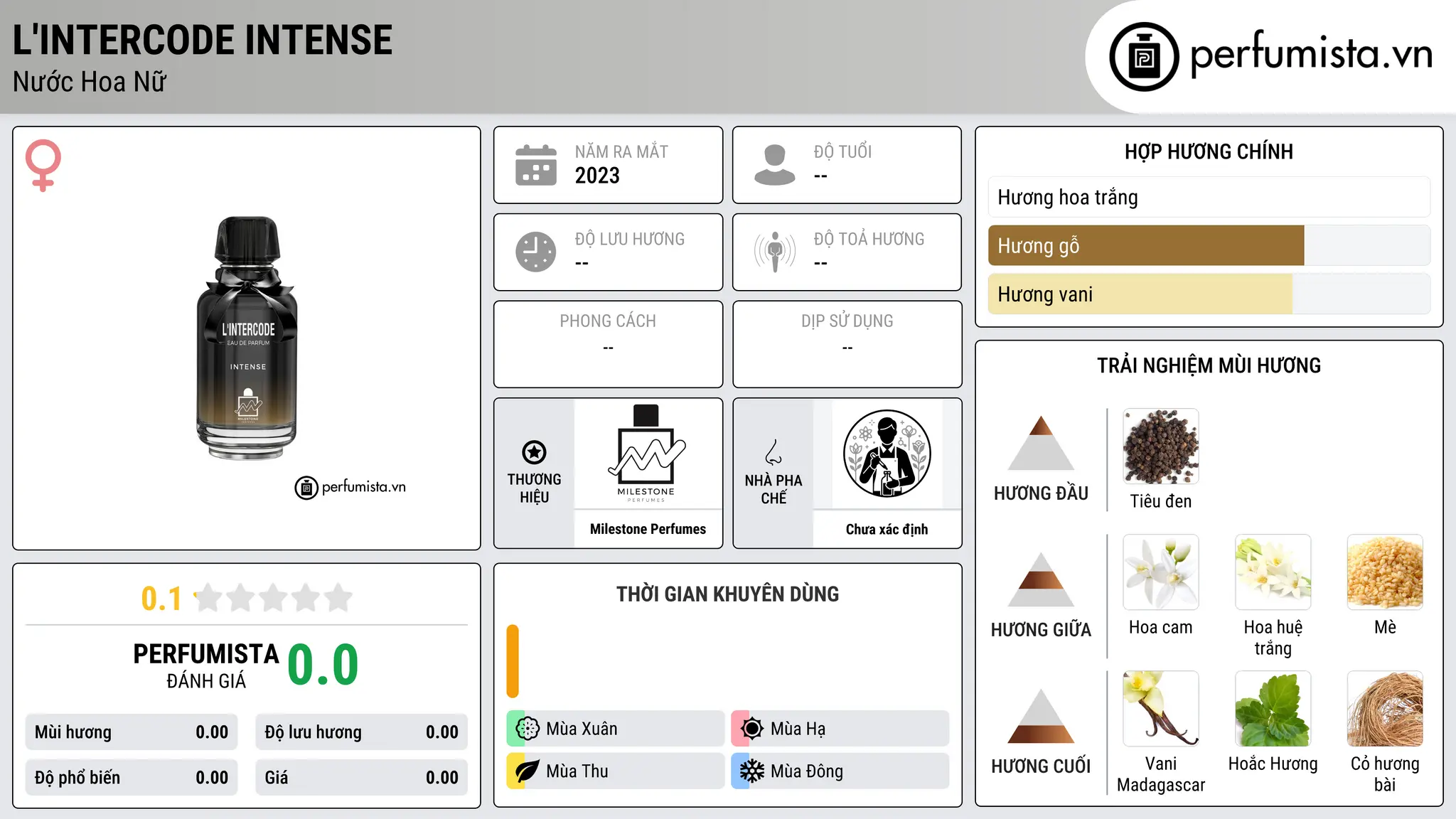Select the Hoa cam orange blossom thumbnail
Viewport: 1456px width, 819px height.
point(1161,572)
